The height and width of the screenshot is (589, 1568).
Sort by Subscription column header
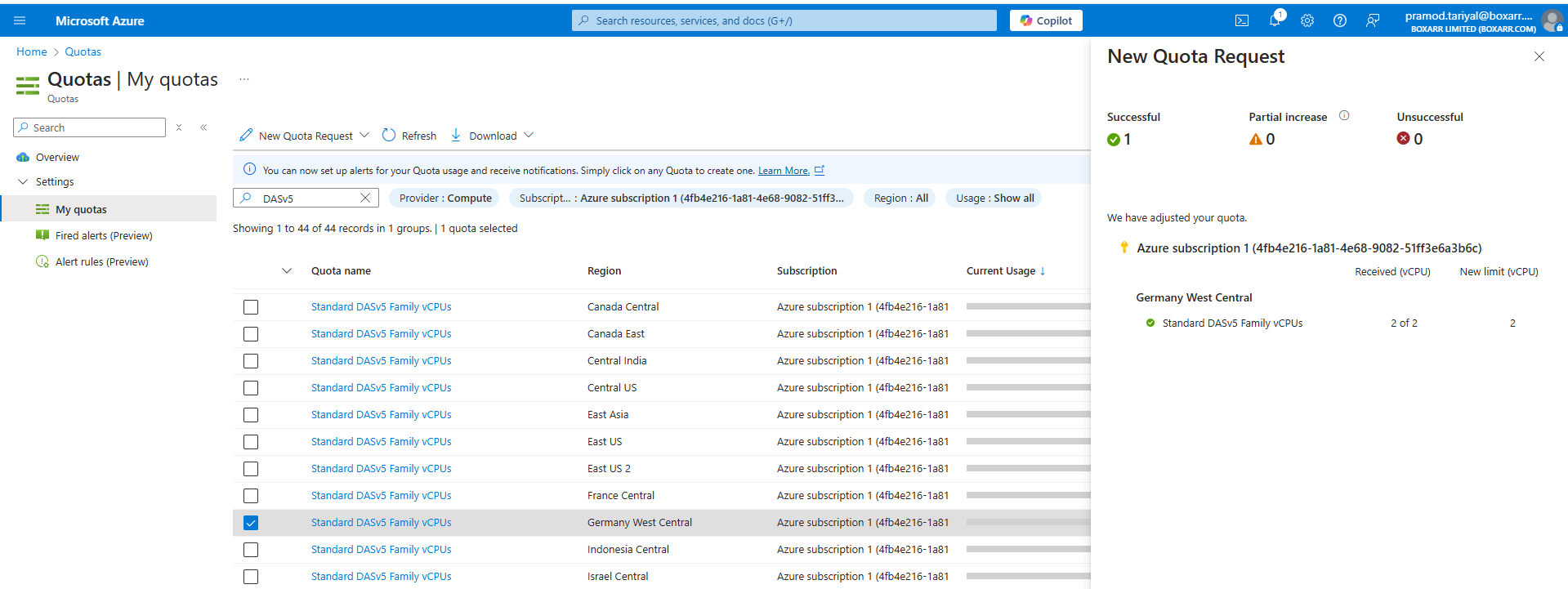point(806,270)
